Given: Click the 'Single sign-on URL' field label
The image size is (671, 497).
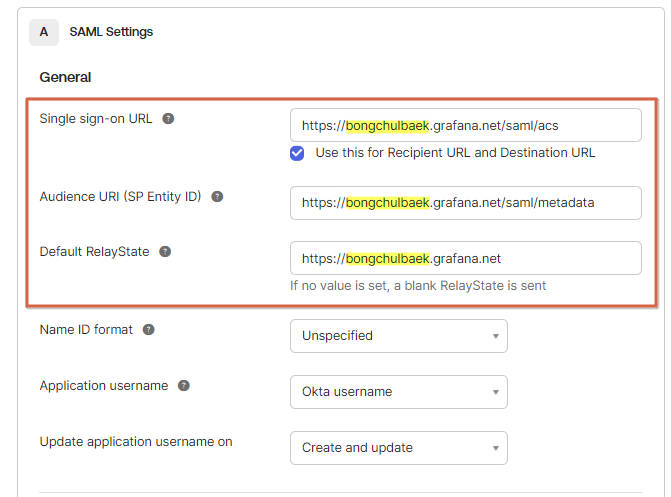Looking at the screenshot, I should click(96, 118).
